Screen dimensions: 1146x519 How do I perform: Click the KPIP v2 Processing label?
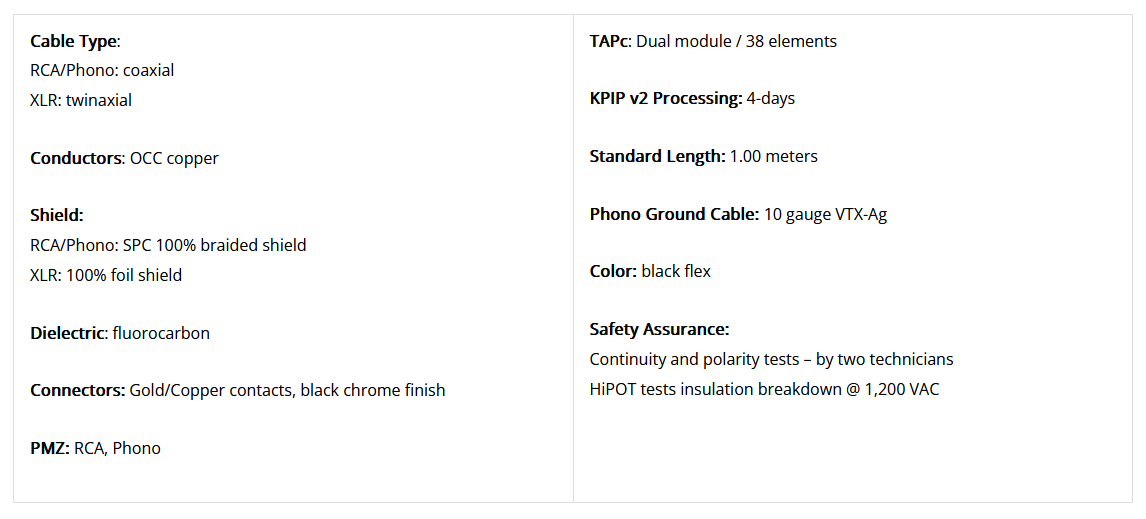(x=667, y=99)
